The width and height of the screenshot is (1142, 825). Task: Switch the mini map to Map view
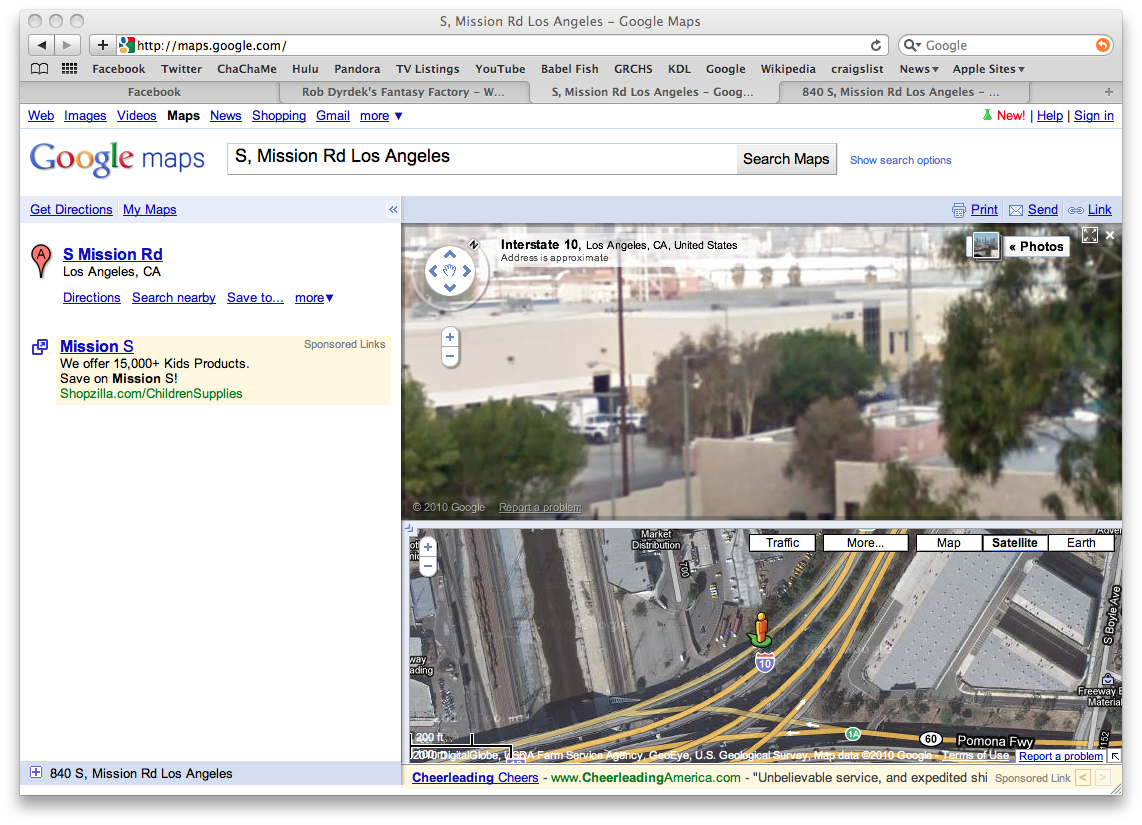point(947,542)
